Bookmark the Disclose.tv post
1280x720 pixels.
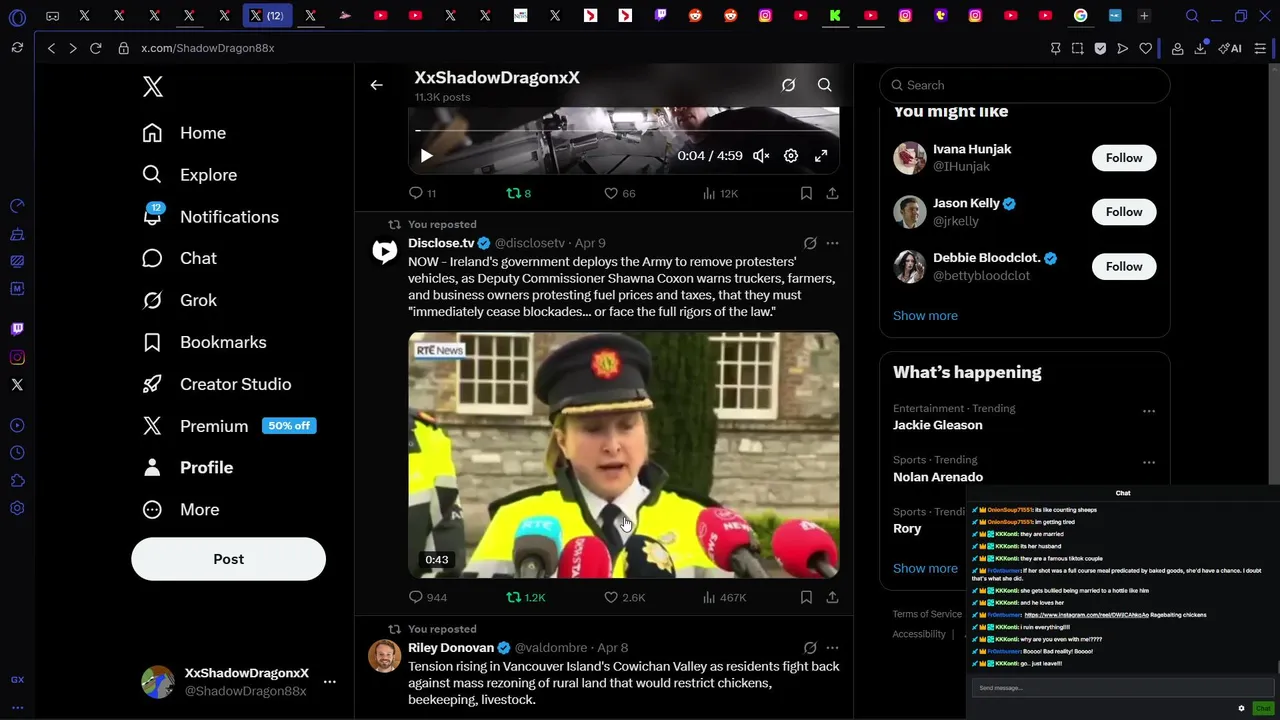point(806,597)
